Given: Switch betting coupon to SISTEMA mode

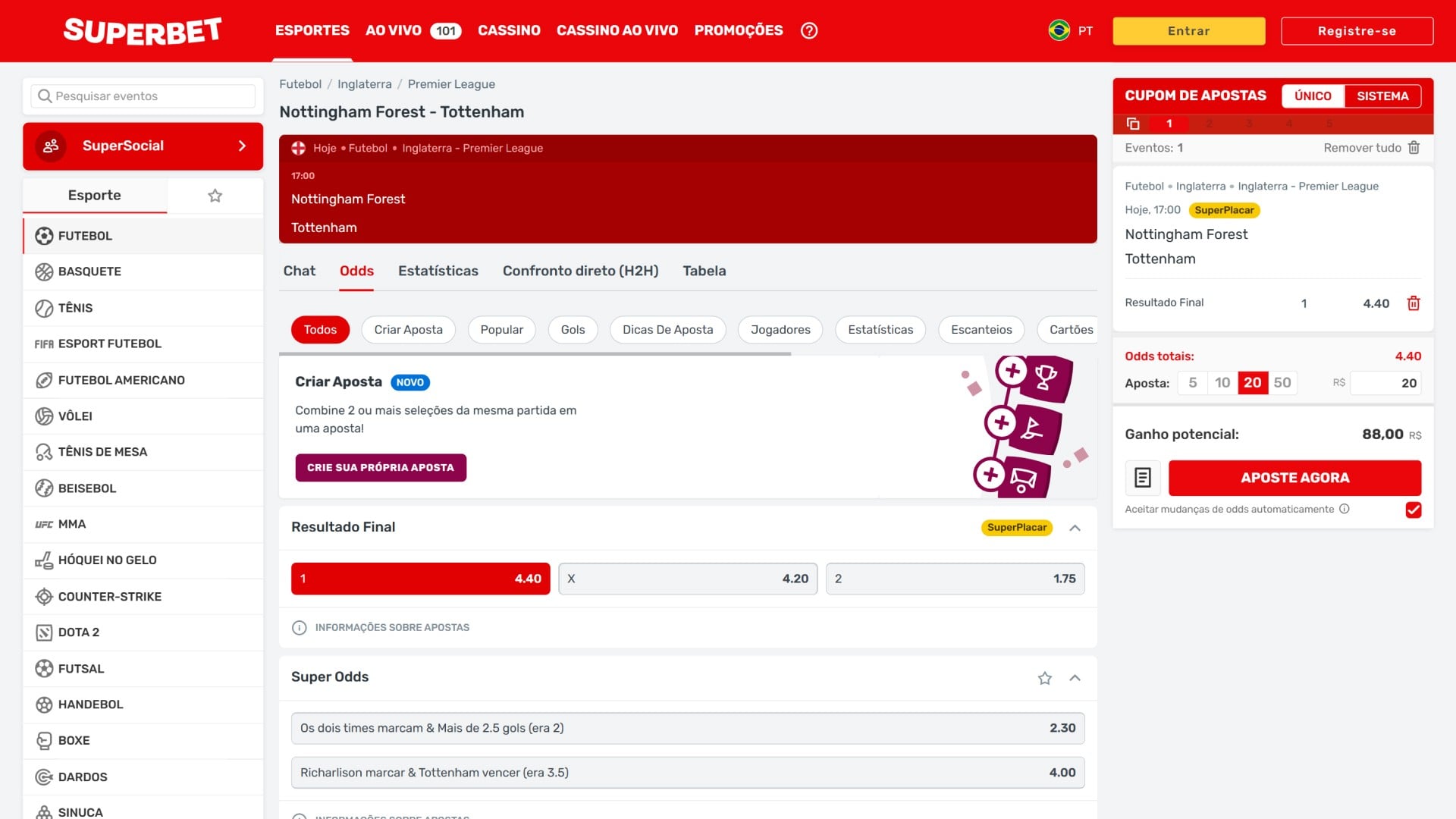Looking at the screenshot, I should point(1383,96).
